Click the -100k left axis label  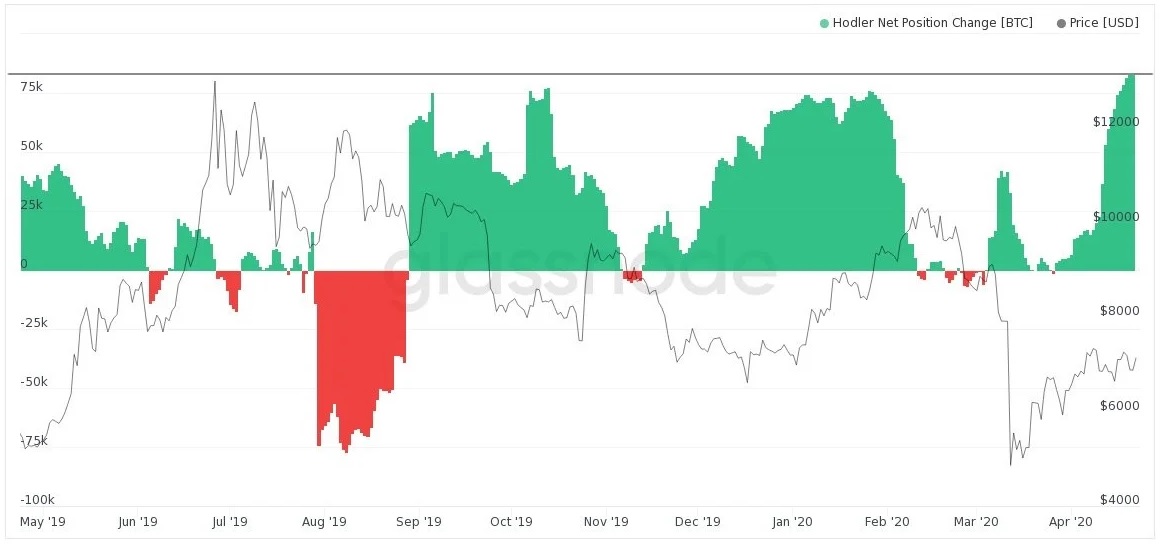click(x=37, y=500)
